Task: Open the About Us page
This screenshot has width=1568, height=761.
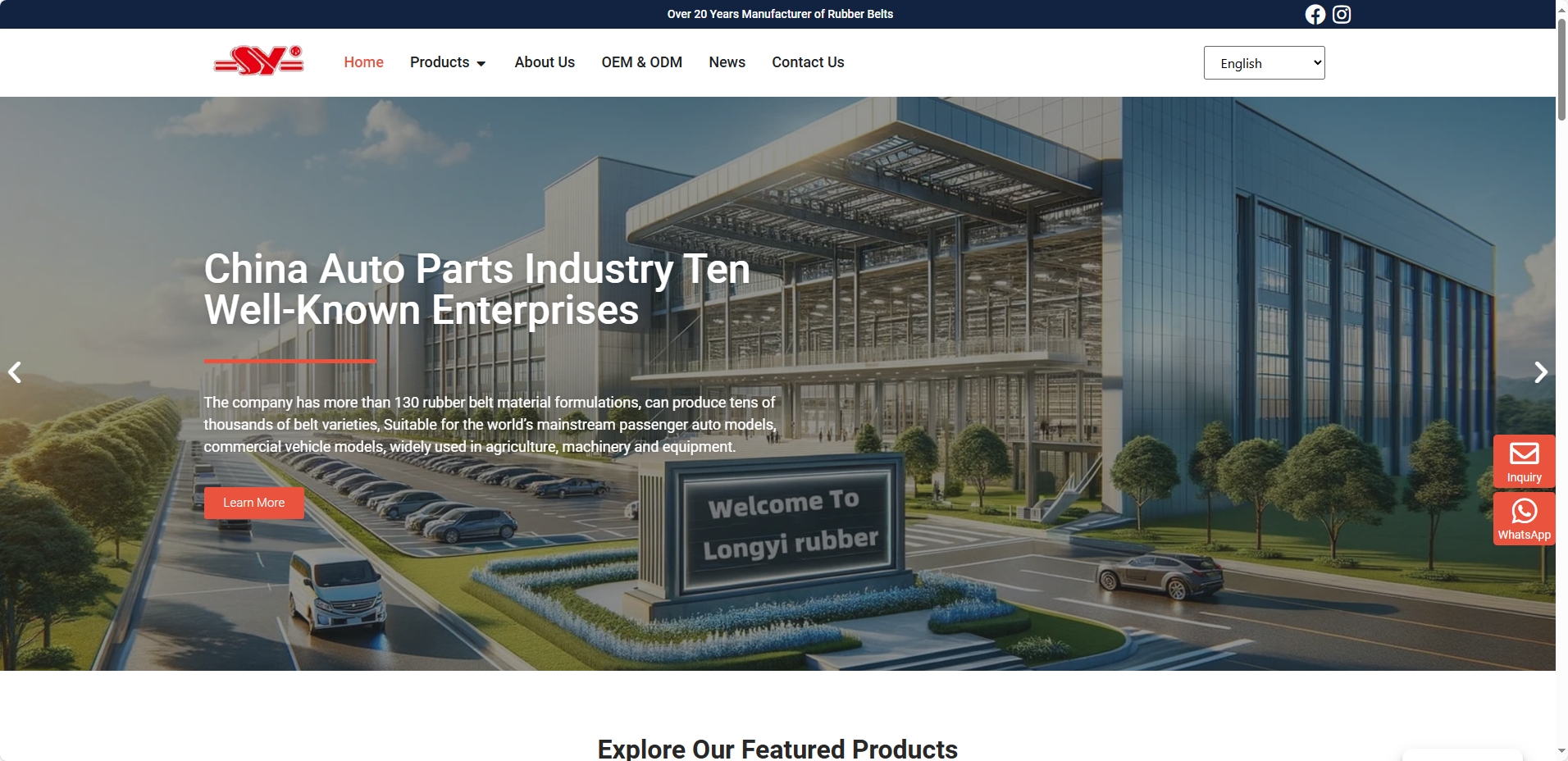Action: point(545,62)
